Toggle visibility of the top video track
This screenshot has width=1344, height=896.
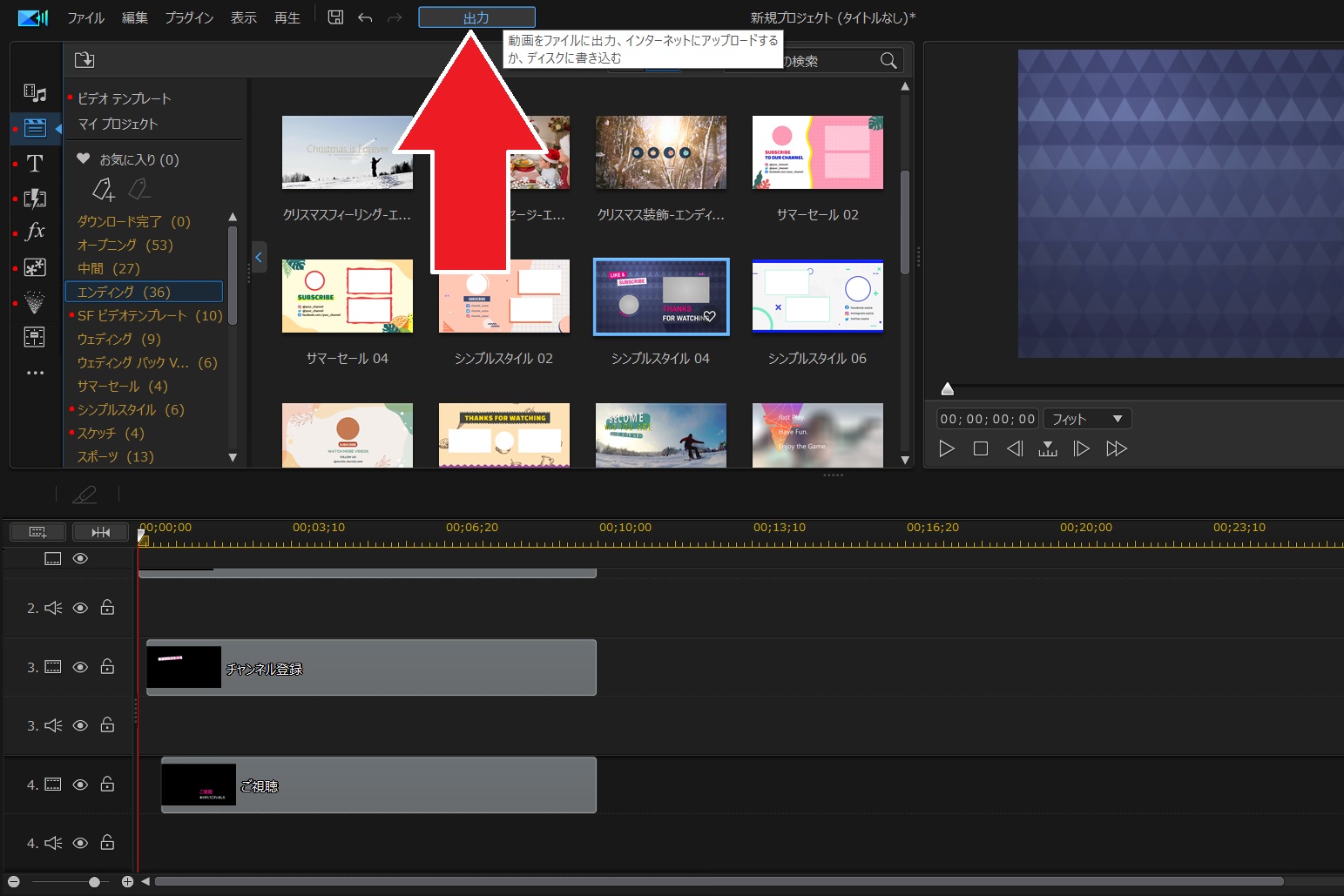pos(80,558)
